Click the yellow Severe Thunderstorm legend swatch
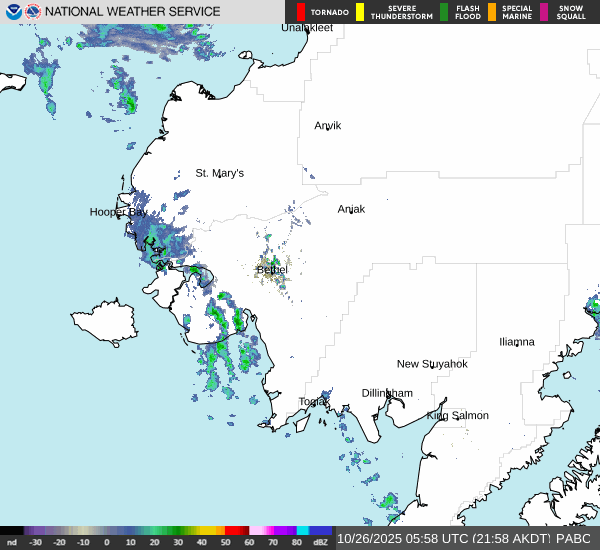600x550 pixels. (360, 12)
